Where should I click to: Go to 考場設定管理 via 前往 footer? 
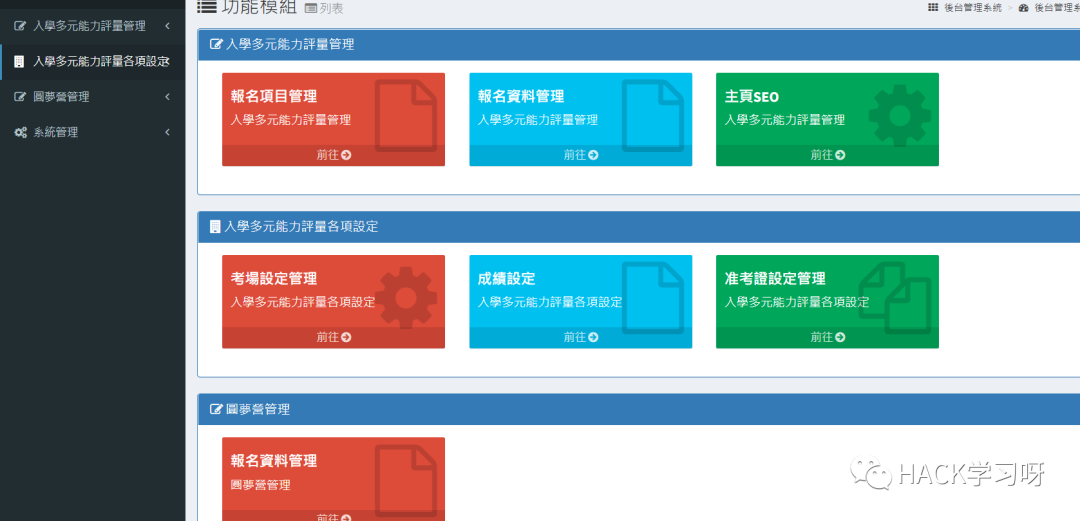[x=333, y=338]
